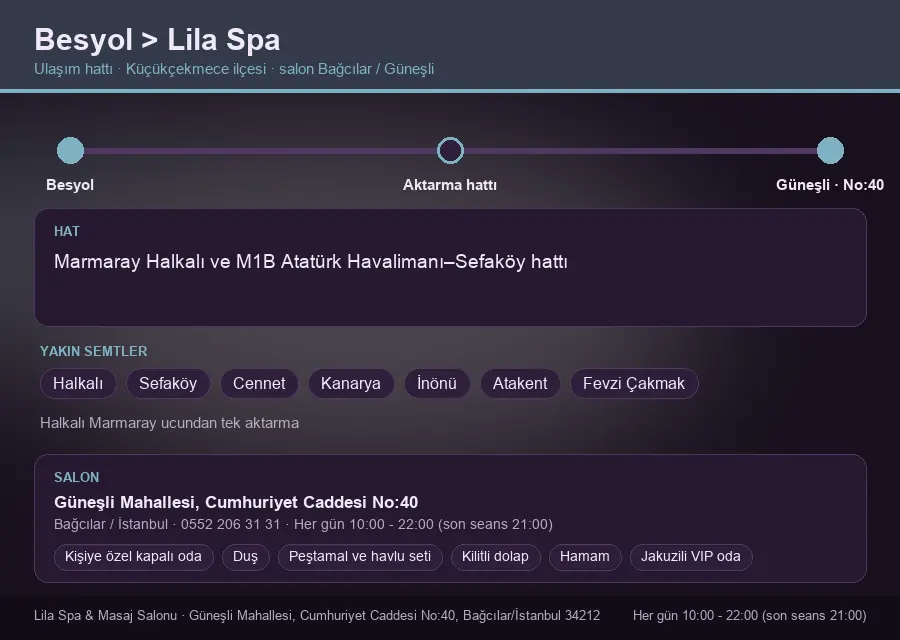The height and width of the screenshot is (640, 900).
Task: Click the Marmaray Halkalı ve M1B line text
Action: pyautogui.click(x=311, y=262)
